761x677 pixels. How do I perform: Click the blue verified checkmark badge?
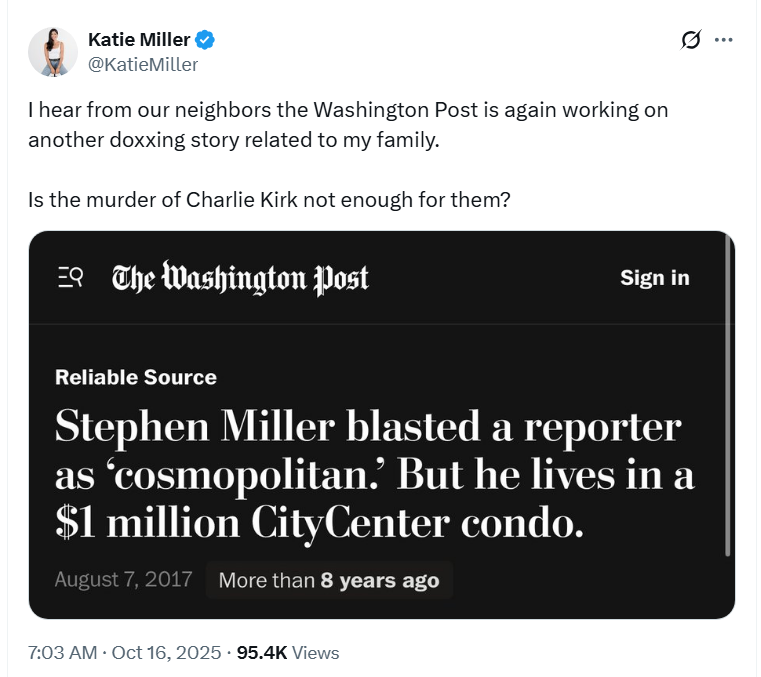point(205,40)
